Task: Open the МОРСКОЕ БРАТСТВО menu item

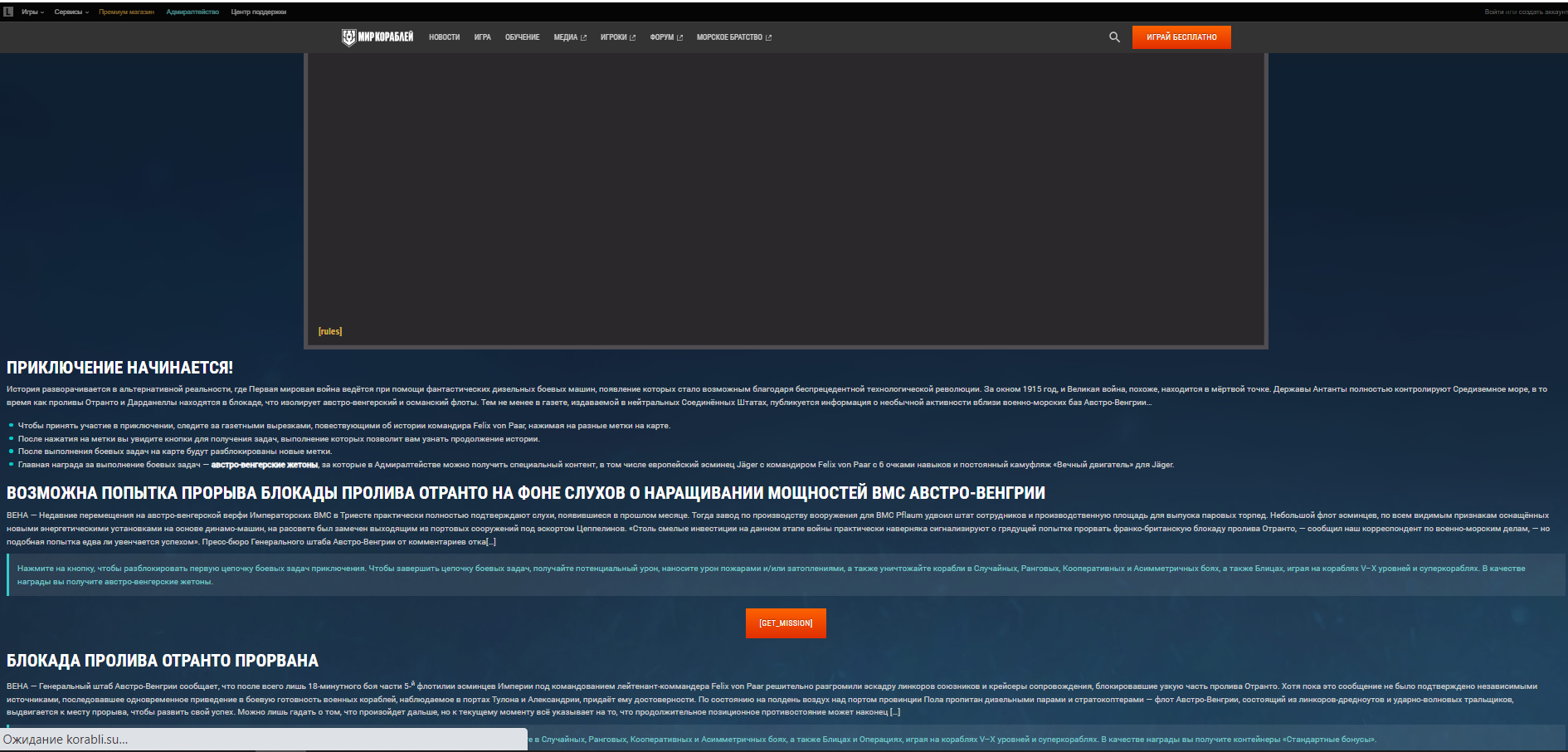Action: [x=734, y=37]
